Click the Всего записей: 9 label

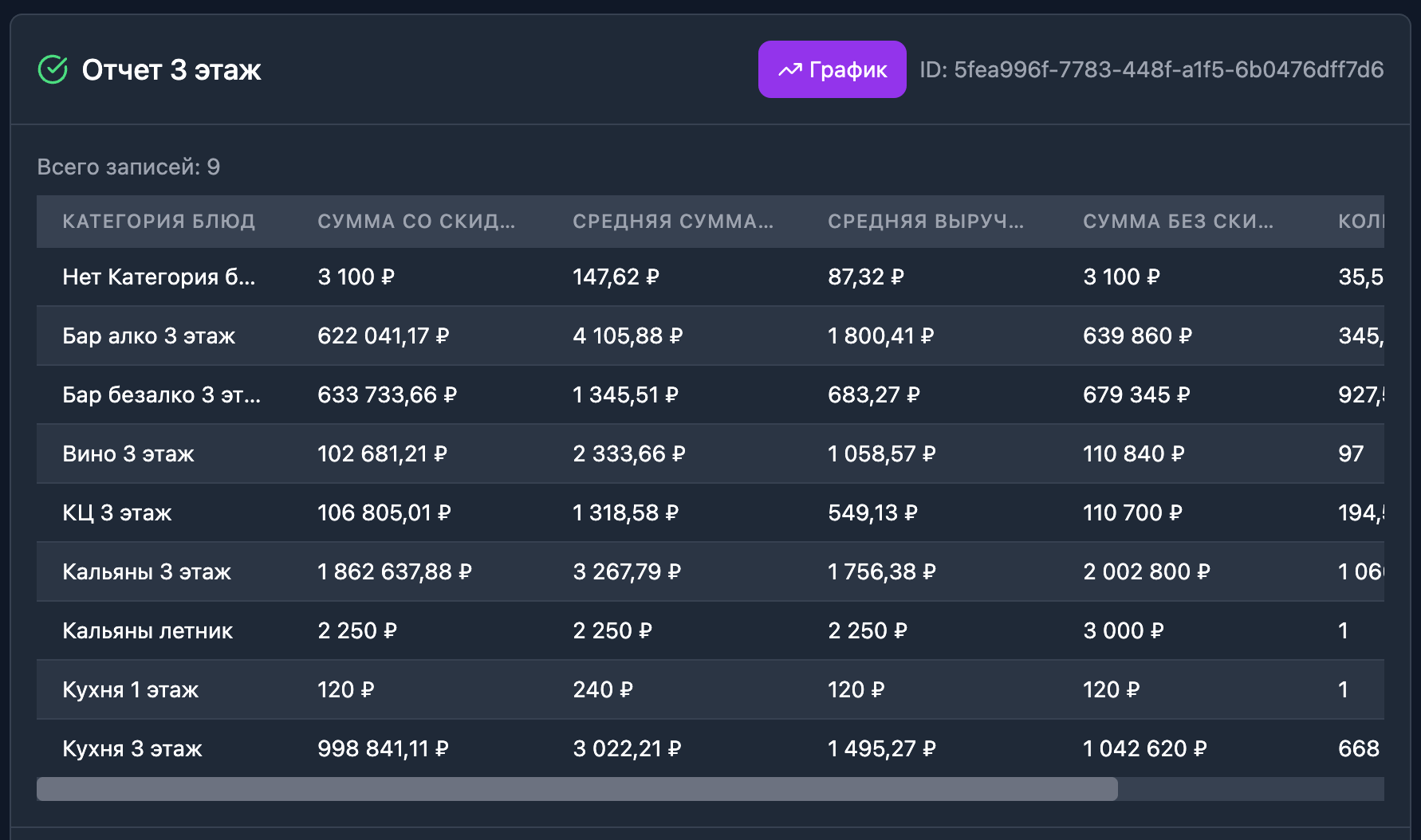point(128,167)
